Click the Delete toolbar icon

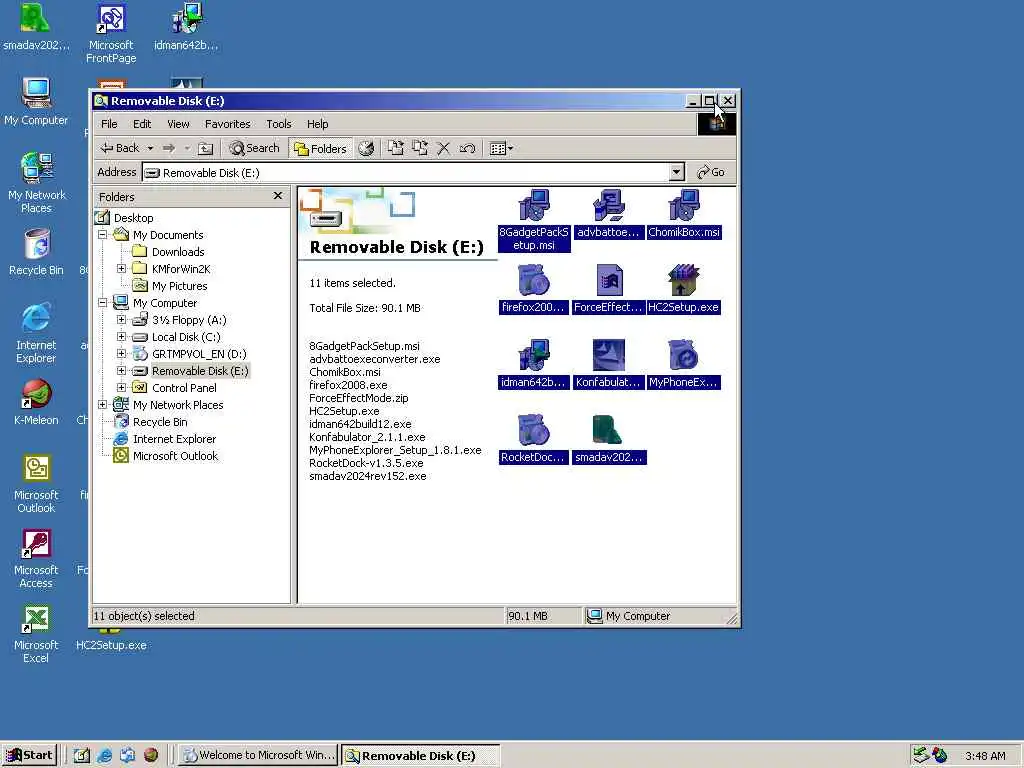coord(443,148)
